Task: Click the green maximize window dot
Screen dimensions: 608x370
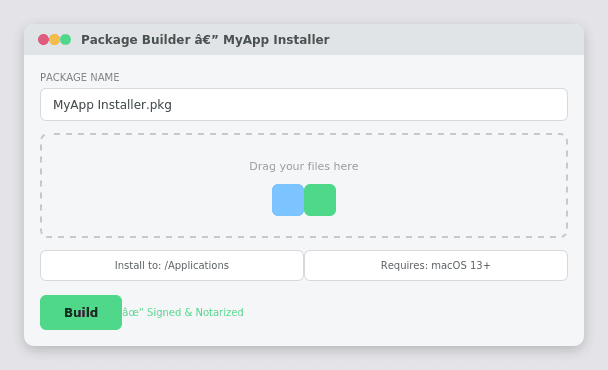Action: pyautogui.click(x=66, y=40)
